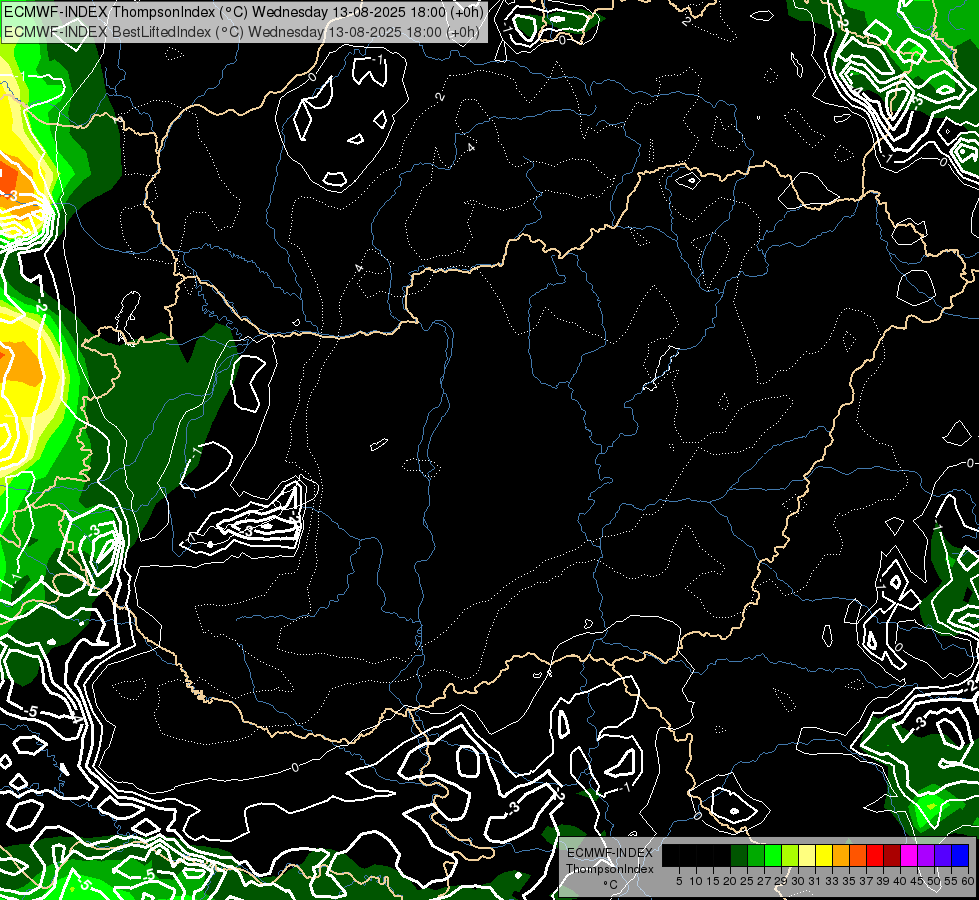979x900 pixels.
Task: Click legend tick value 25
Action: pos(747,881)
